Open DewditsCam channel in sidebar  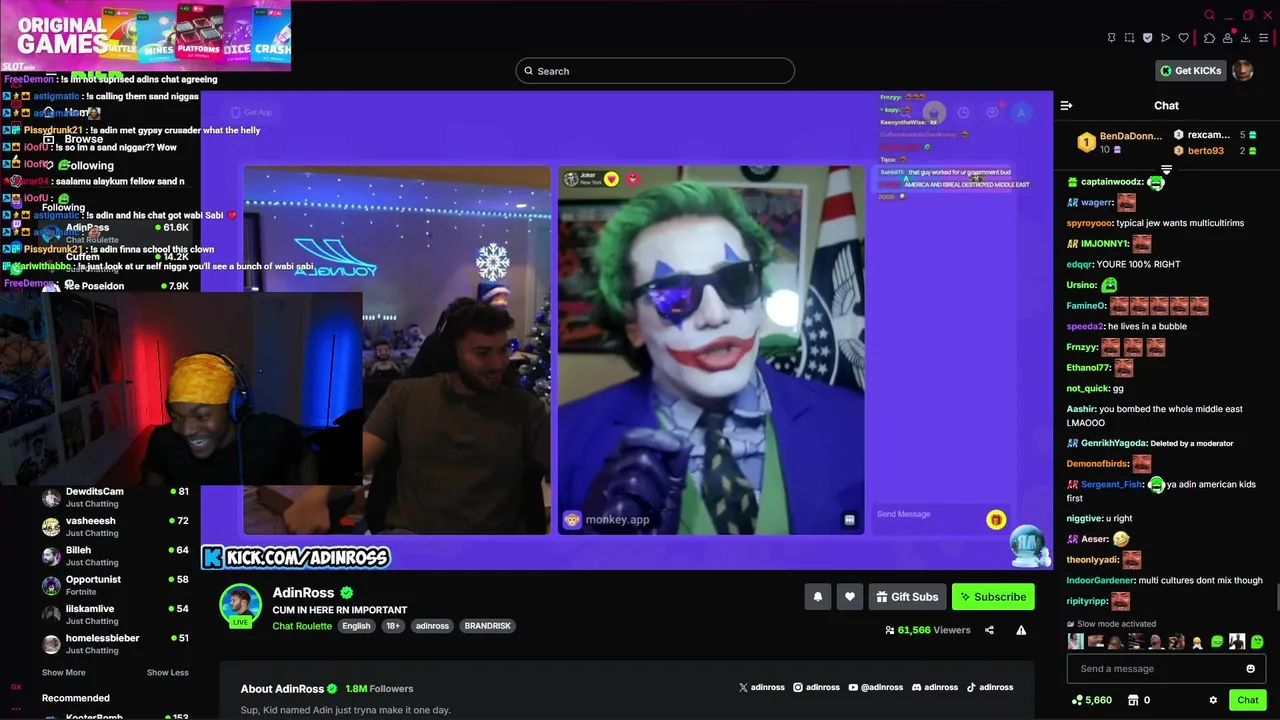point(115,497)
